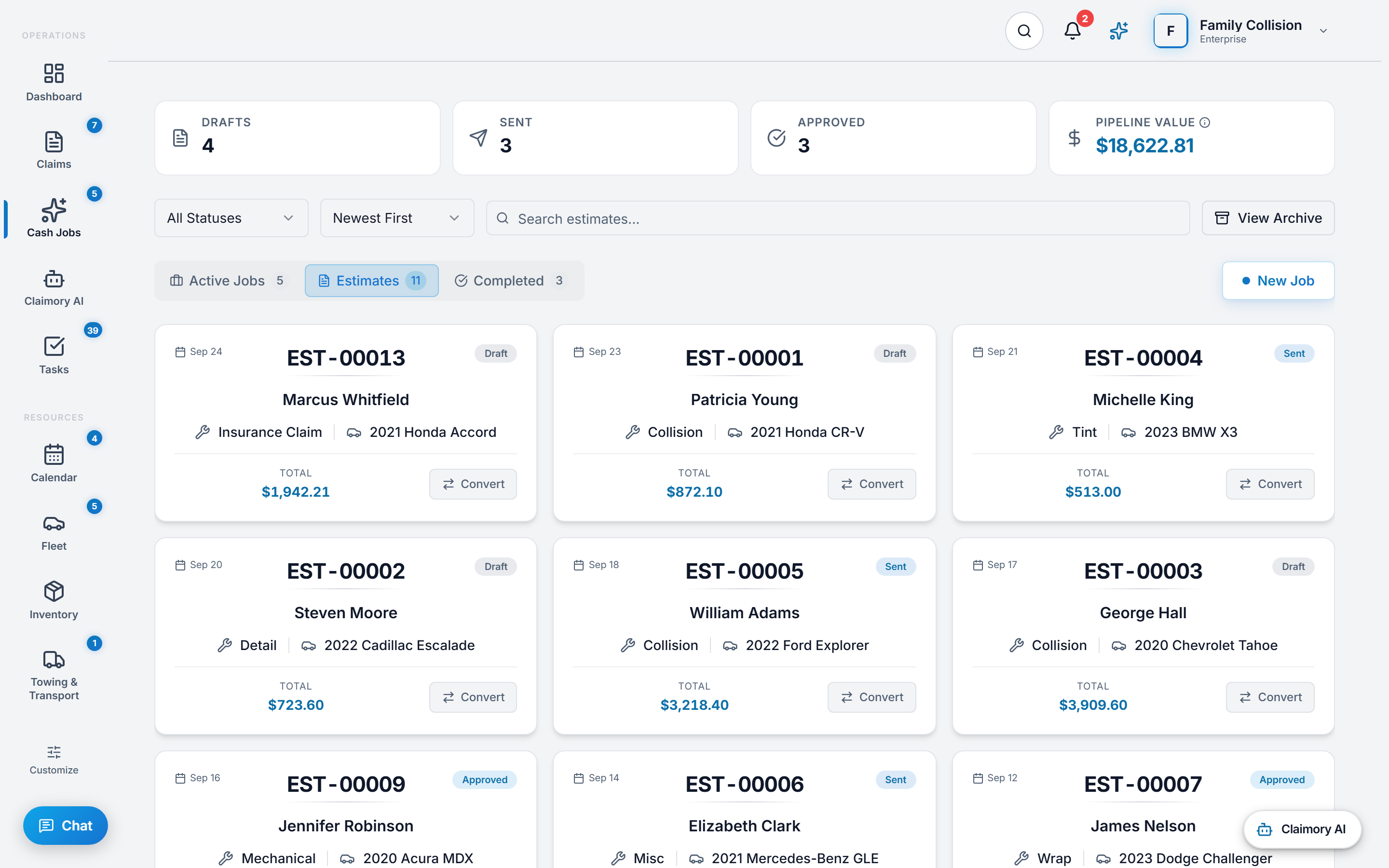1389x868 pixels.
Task: Convert estimate EST-00013
Action: (x=473, y=484)
